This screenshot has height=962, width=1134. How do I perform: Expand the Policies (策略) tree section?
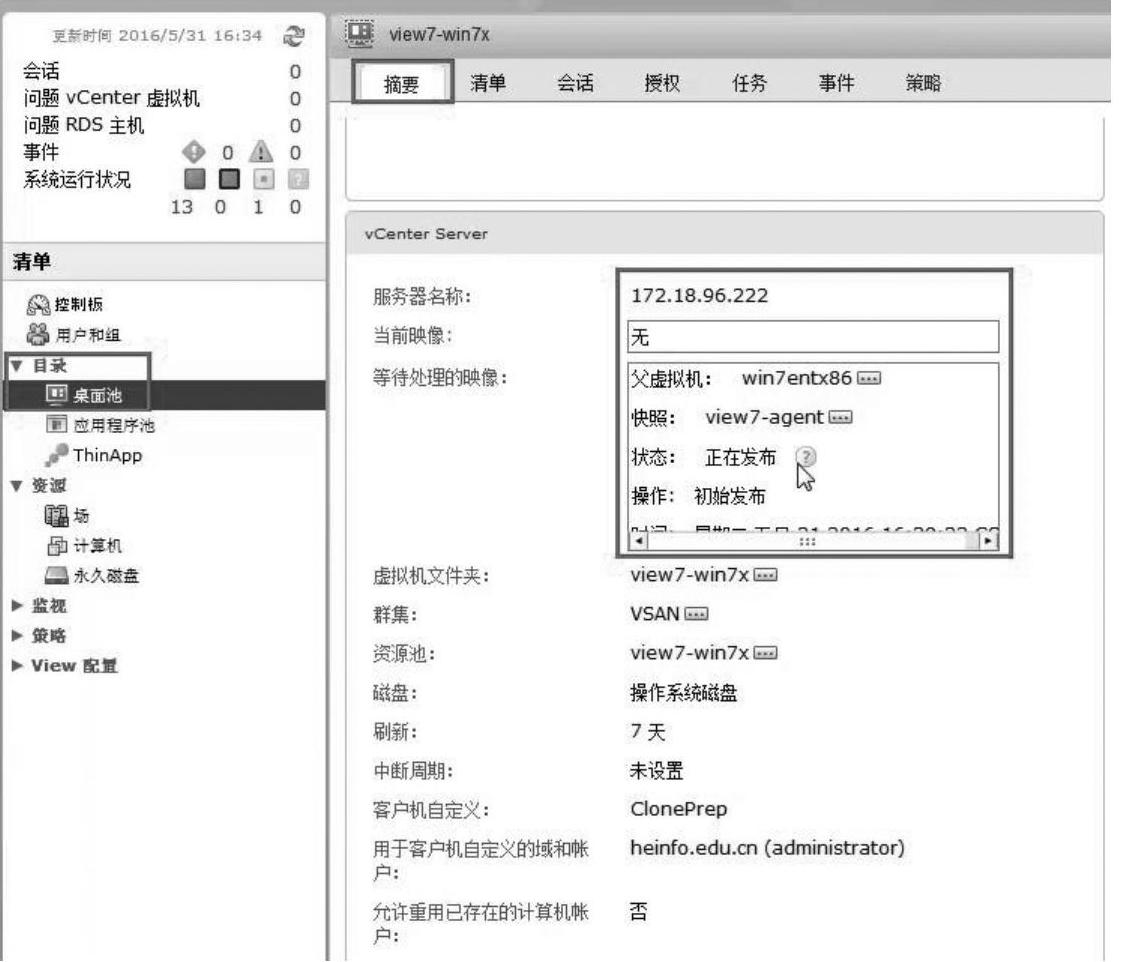[x=17, y=636]
